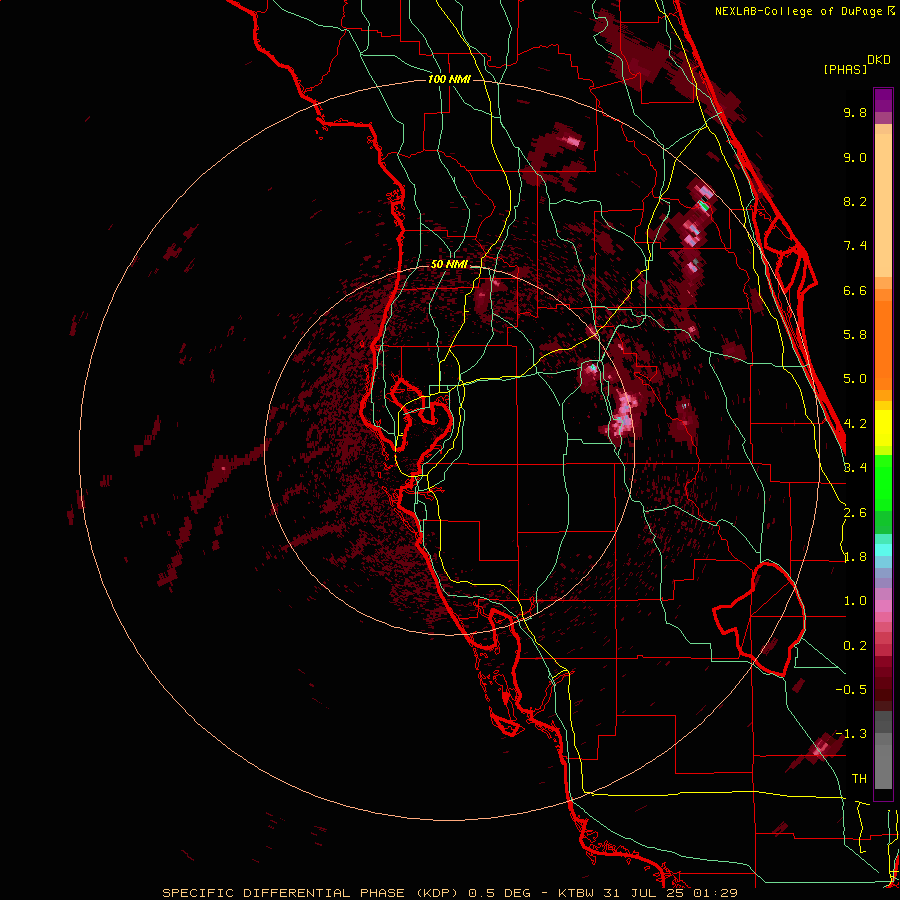
Task: Click the 5.0 scale label
Action: click(855, 379)
